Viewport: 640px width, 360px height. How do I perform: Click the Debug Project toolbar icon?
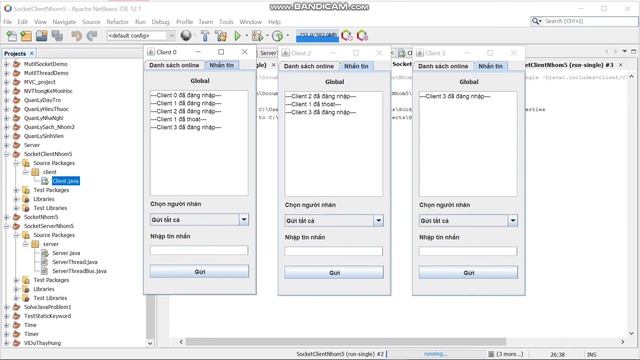pyautogui.click(x=257, y=36)
